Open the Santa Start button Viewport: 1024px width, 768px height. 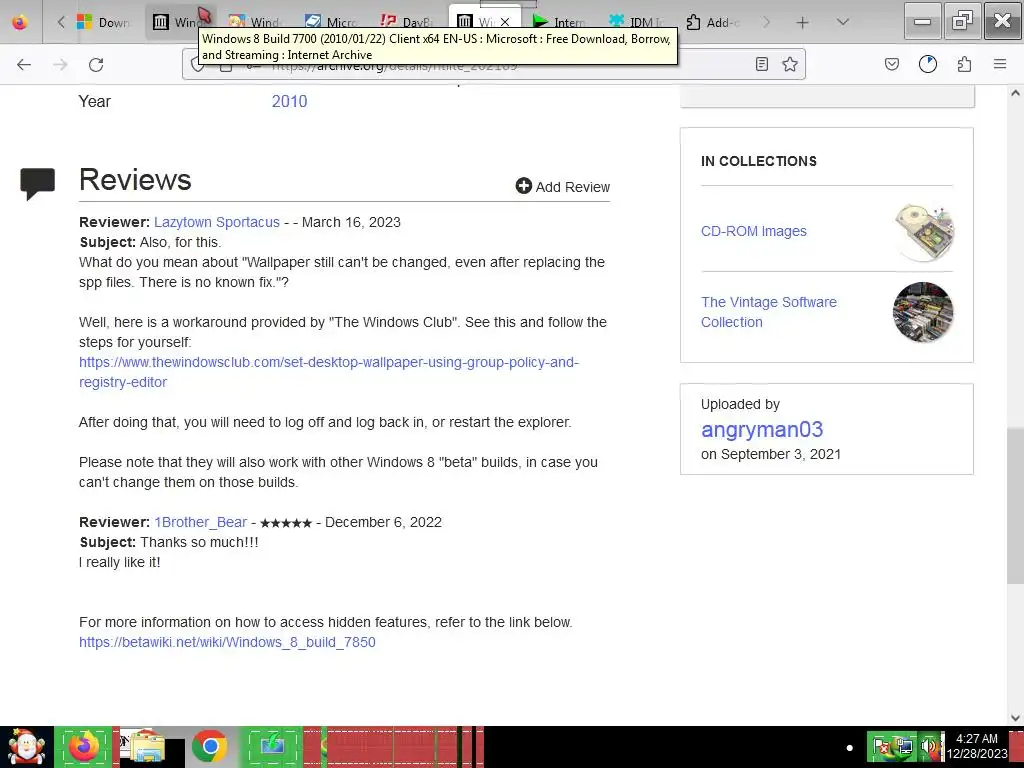pos(26,746)
